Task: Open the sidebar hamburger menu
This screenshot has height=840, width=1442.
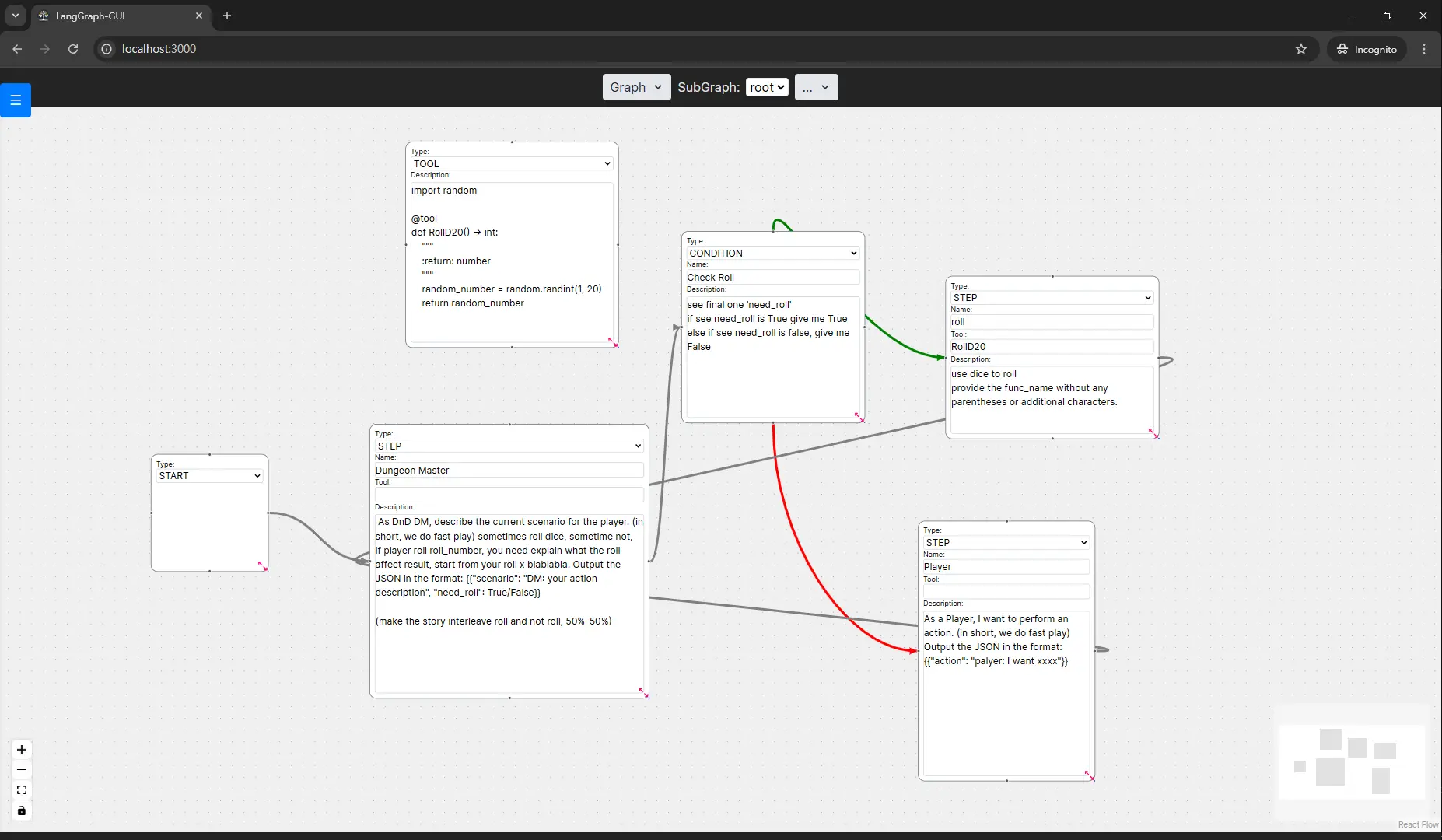Action: (15, 100)
